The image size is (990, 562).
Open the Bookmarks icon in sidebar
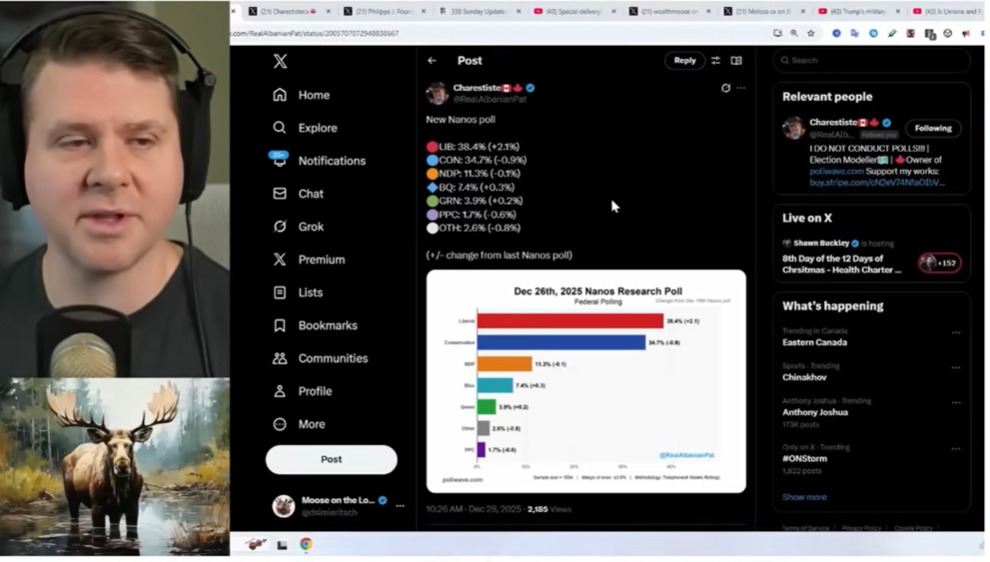(280, 325)
